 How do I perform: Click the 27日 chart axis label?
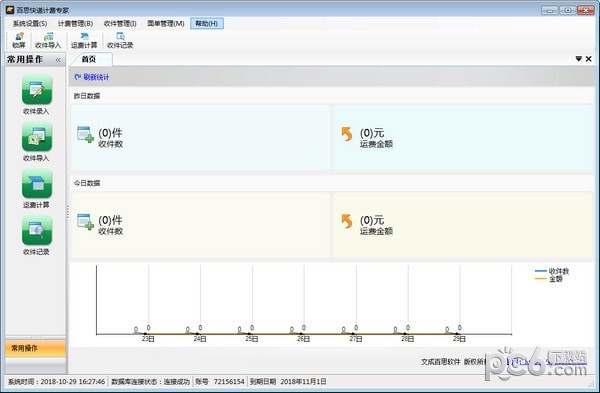pyautogui.click(x=355, y=339)
